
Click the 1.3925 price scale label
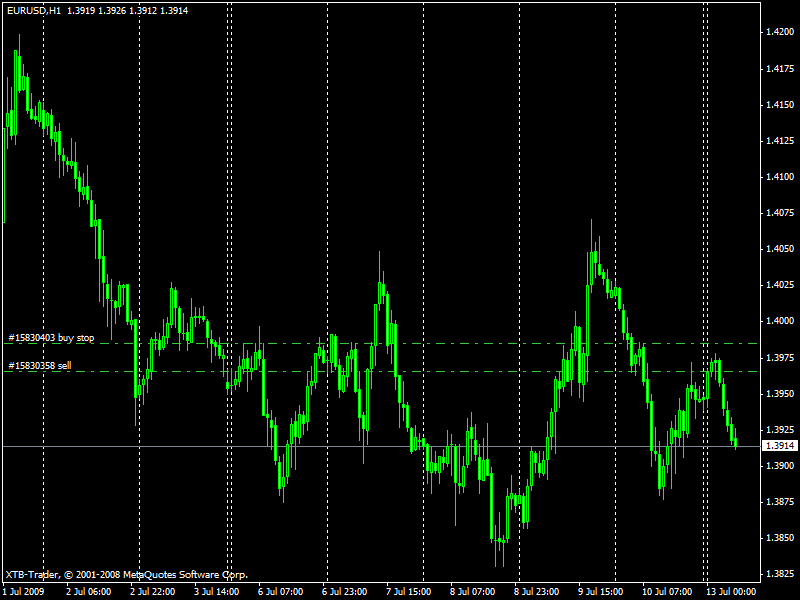coord(780,430)
